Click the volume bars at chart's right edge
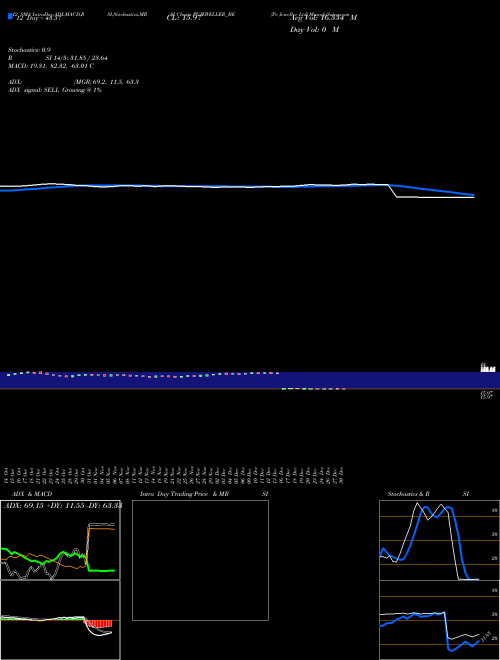This screenshot has height=660, width=500. 488,369
